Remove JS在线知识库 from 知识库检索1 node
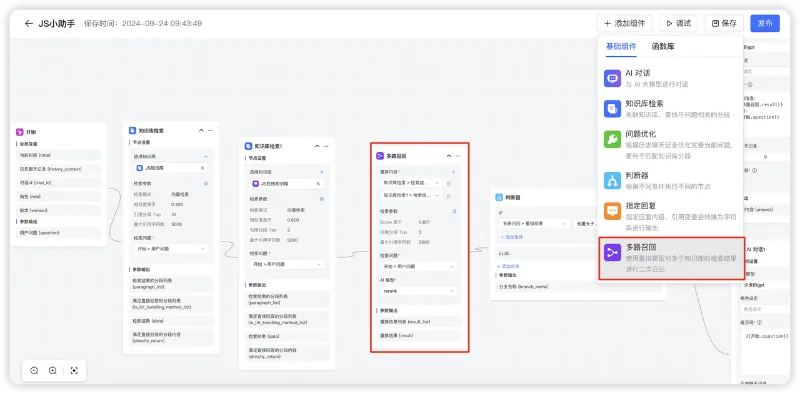The height and width of the screenshot is (394, 800). tap(318, 184)
